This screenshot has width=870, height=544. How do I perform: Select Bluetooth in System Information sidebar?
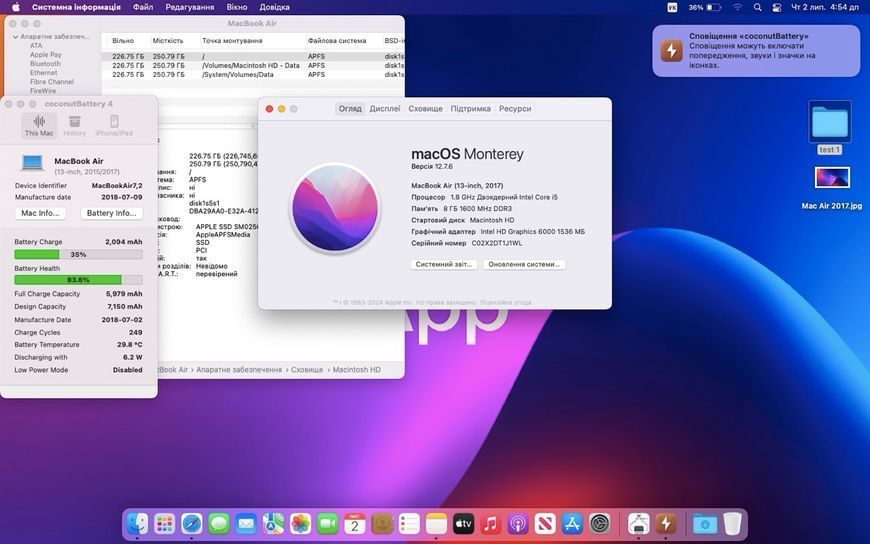pos(45,64)
